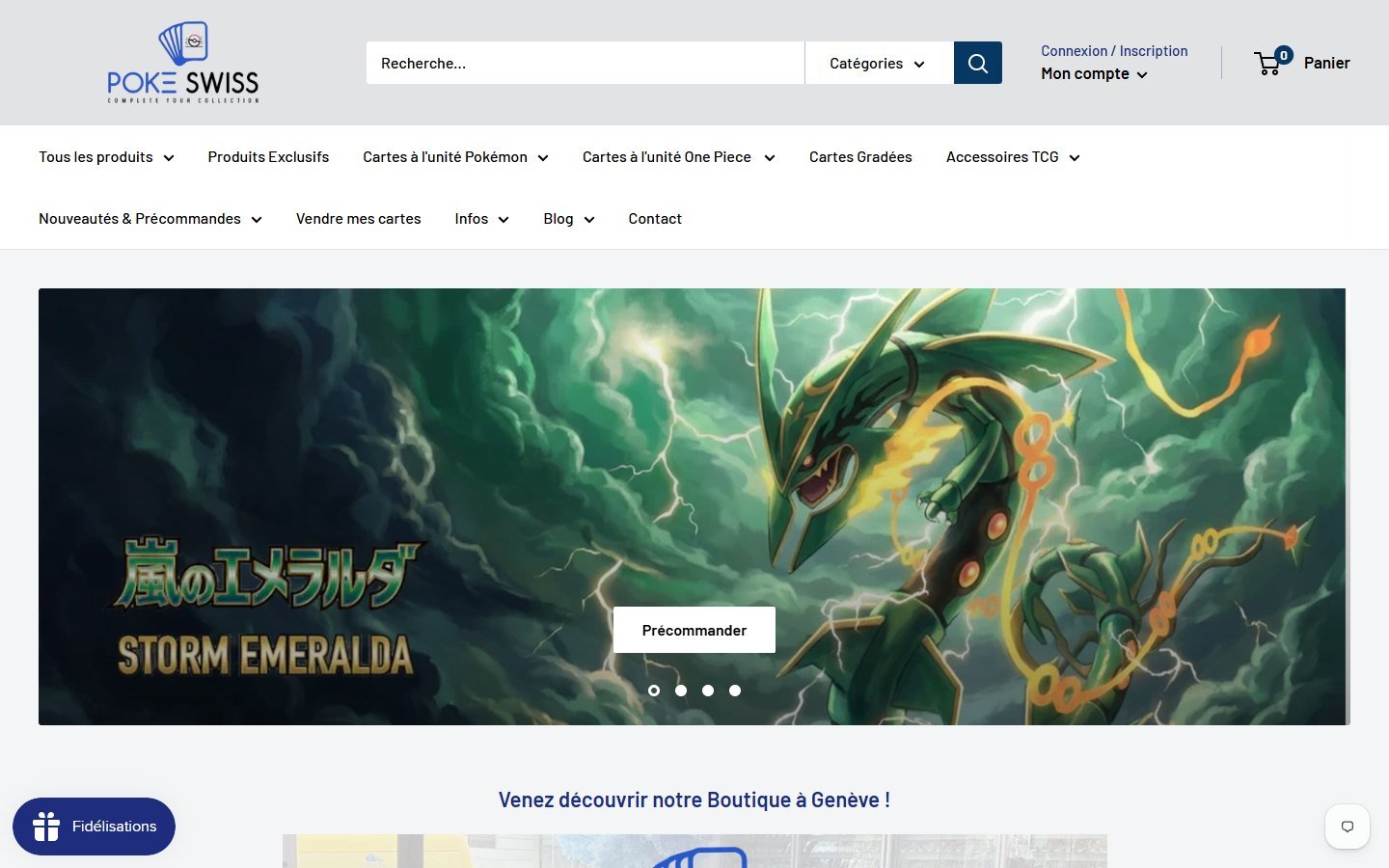Select the first carousel slide dot
This screenshot has width=1389, height=868.
(x=654, y=691)
